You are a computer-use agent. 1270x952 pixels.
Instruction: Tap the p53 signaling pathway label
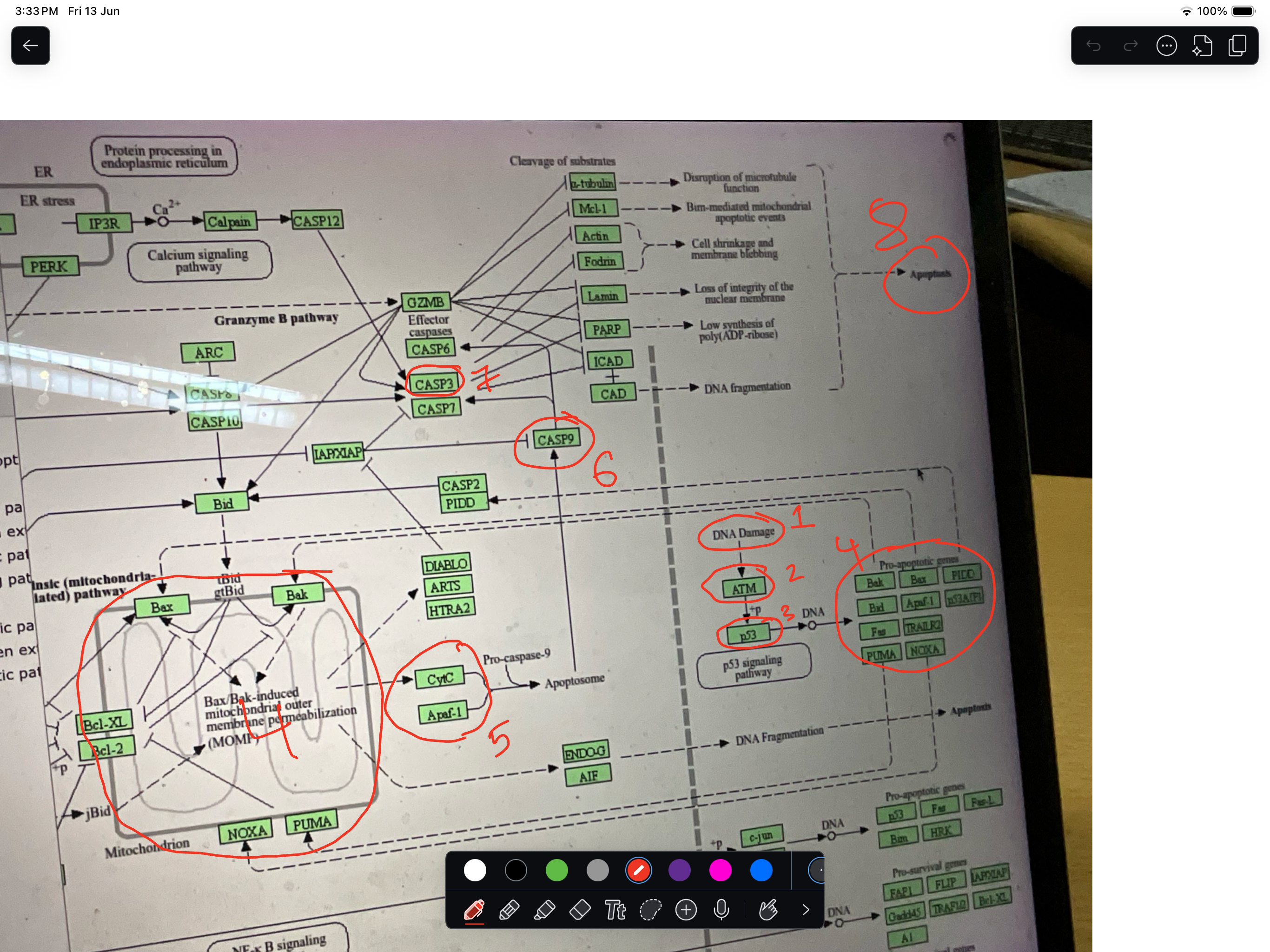coord(753,666)
